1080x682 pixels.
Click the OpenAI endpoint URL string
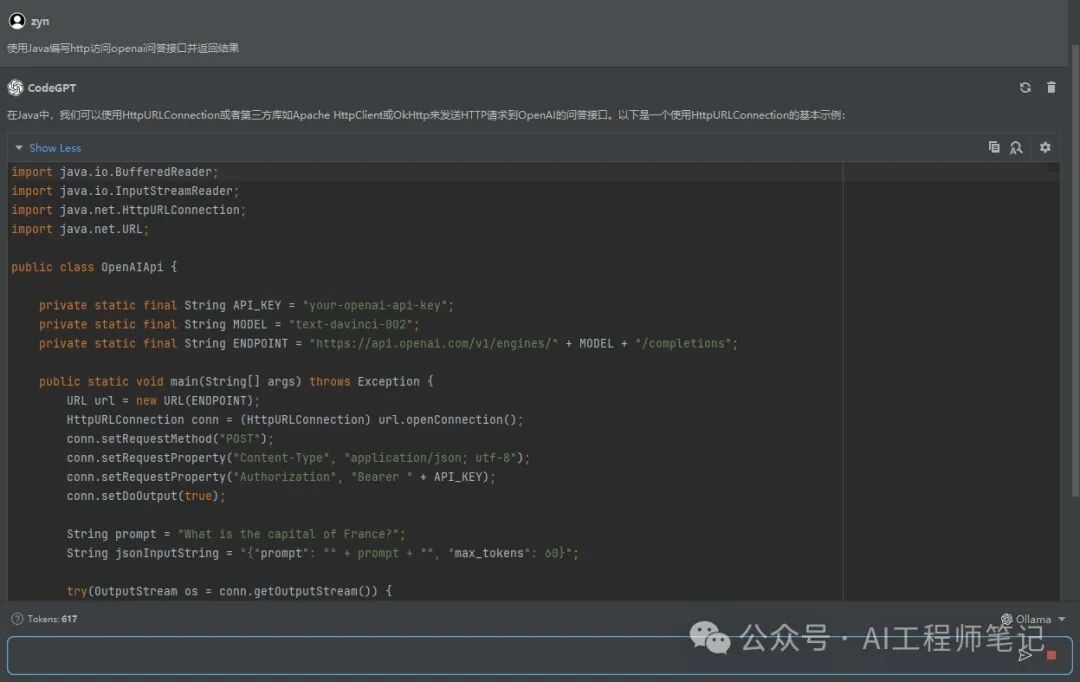(432, 343)
